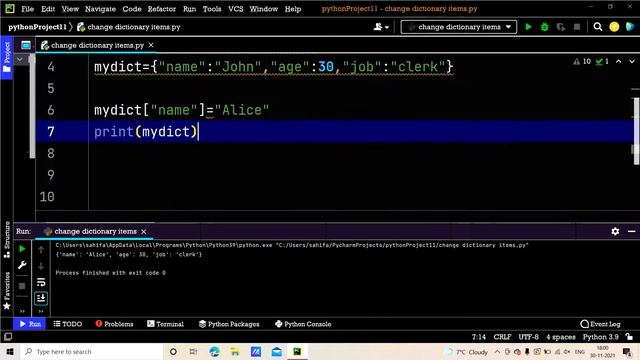This screenshot has width=640, height=360.
Task: Open the View menu
Action: [x=70, y=9]
